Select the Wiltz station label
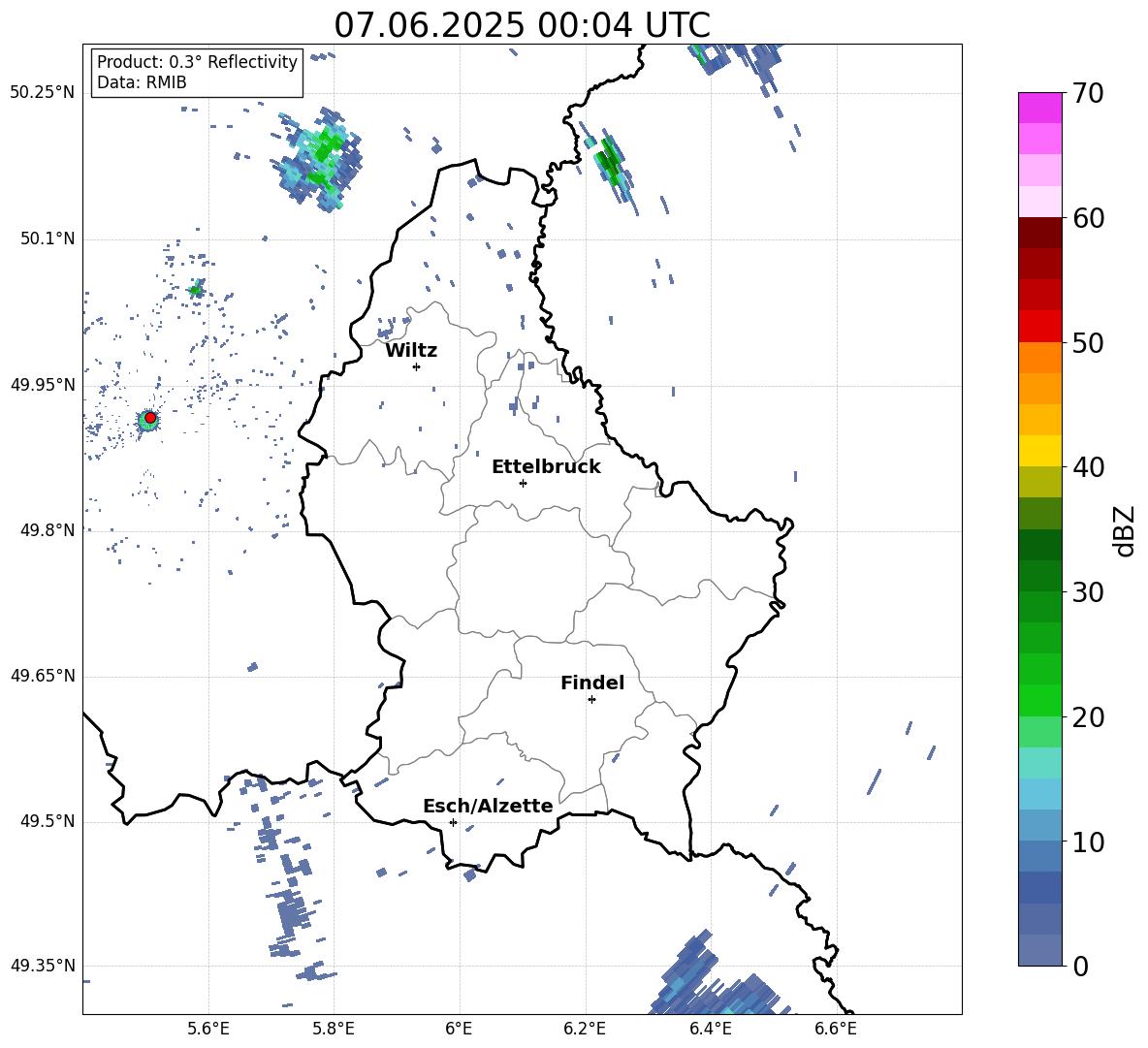Image resolution: width=1148 pixels, height=1048 pixels. click(411, 350)
